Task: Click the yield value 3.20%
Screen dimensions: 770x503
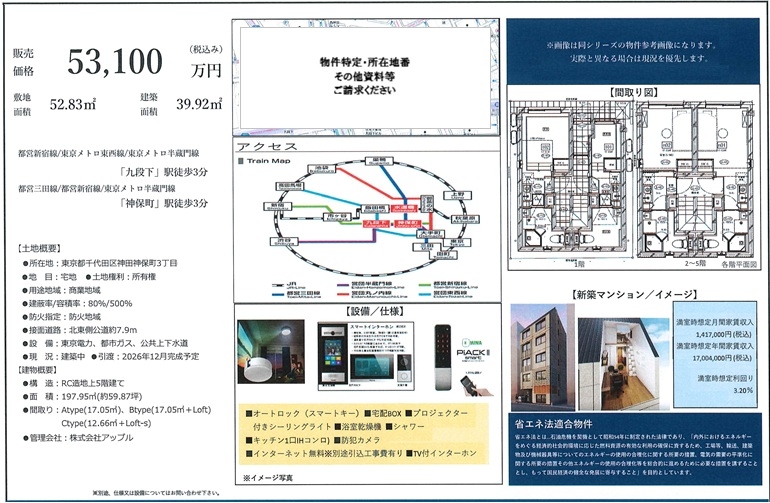Action: [742, 391]
